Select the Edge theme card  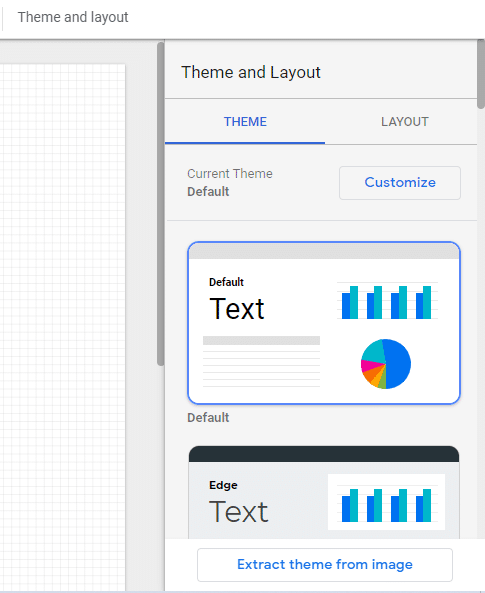pos(324,492)
